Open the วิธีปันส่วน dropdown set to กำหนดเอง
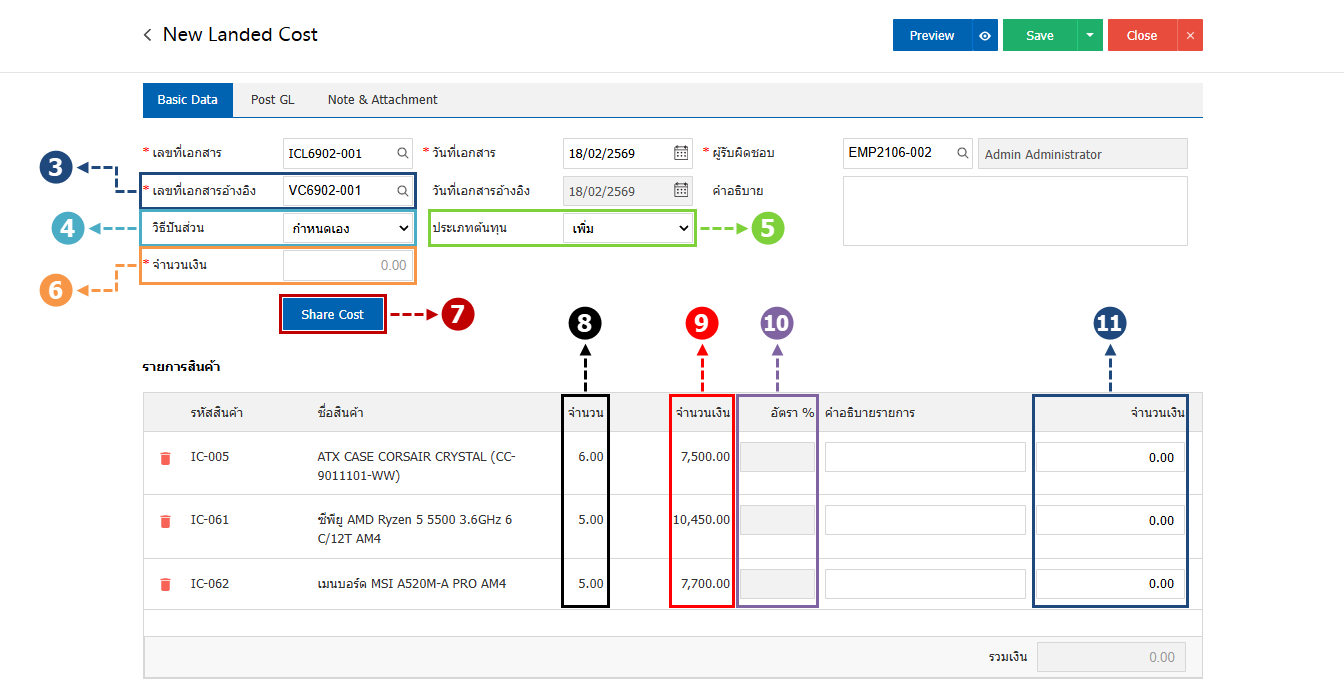 (x=348, y=229)
